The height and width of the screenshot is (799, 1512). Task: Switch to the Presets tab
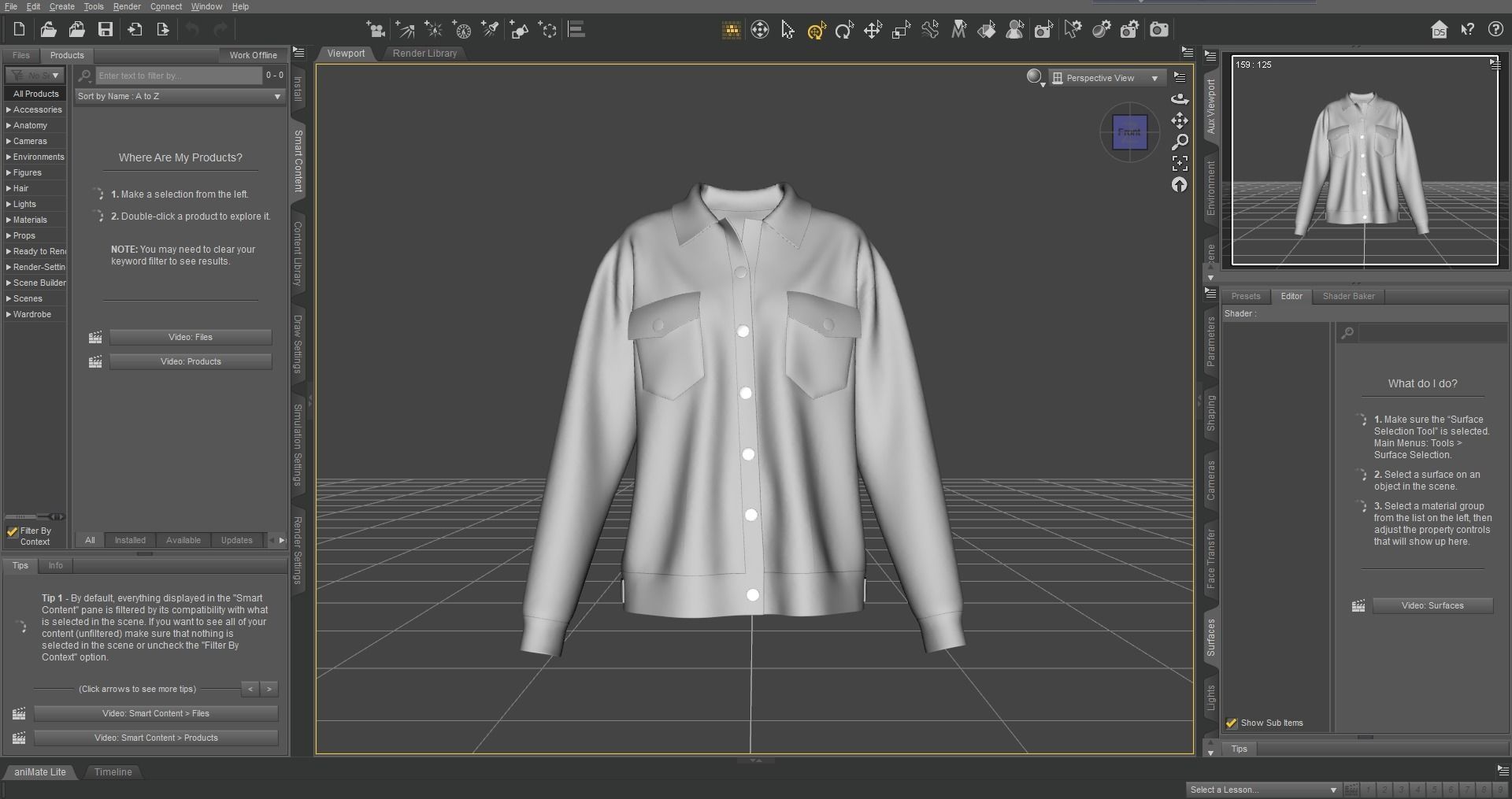[1246, 296]
